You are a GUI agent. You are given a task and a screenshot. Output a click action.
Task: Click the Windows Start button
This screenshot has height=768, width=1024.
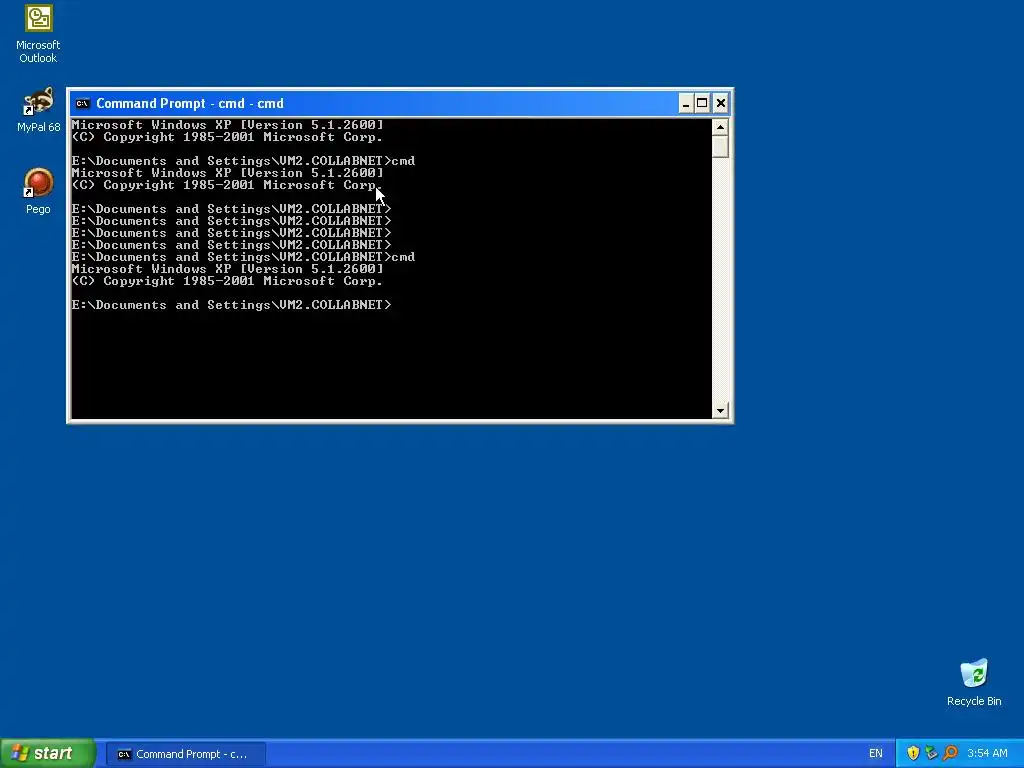48,754
